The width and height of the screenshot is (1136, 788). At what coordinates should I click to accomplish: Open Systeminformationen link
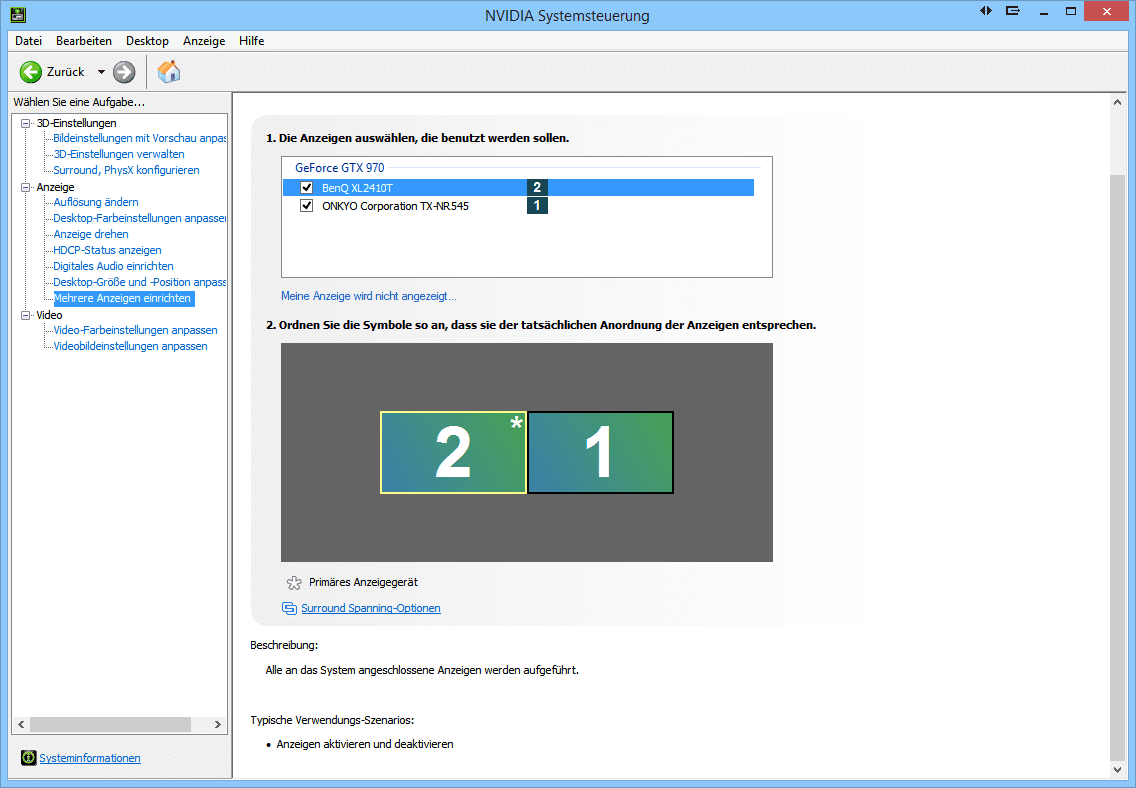pos(90,758)
